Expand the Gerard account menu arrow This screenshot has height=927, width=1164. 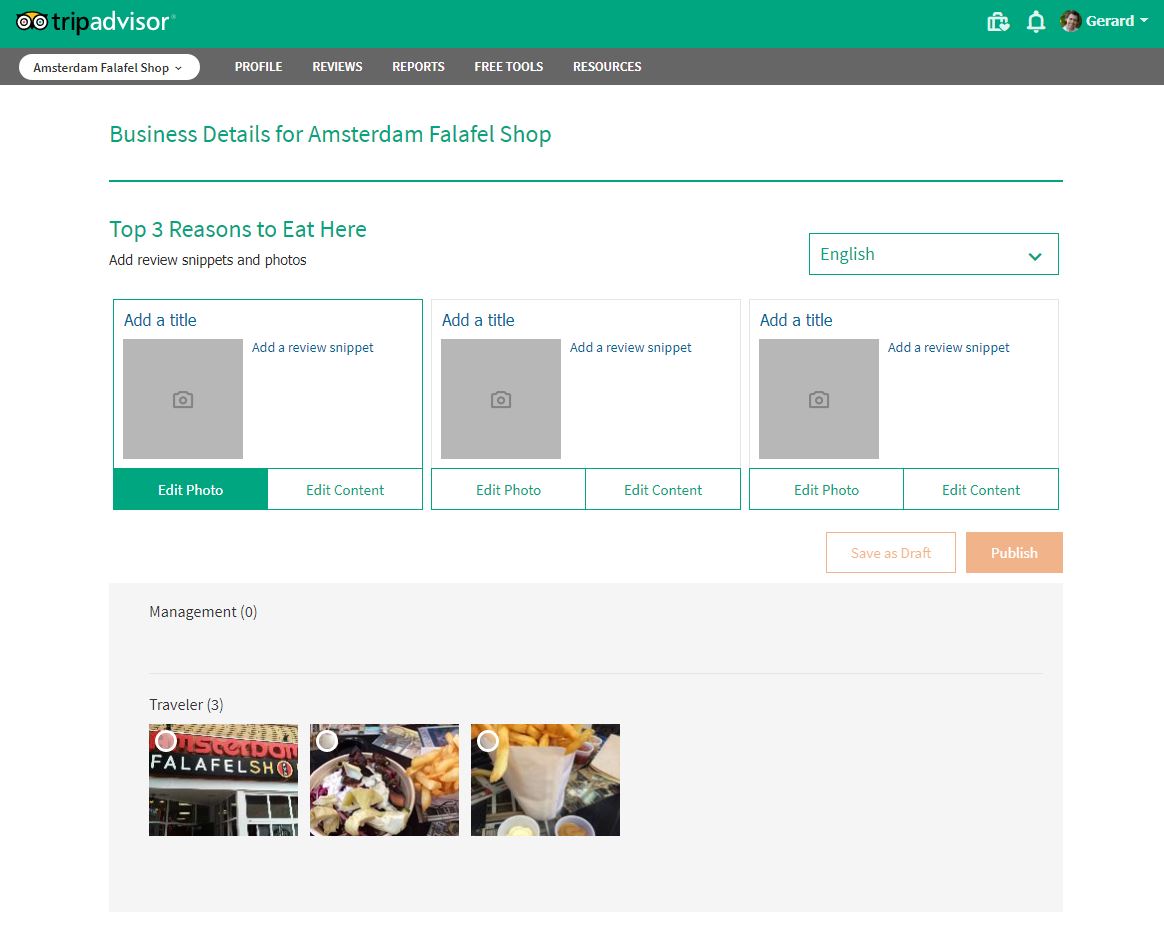[1144, 21]
